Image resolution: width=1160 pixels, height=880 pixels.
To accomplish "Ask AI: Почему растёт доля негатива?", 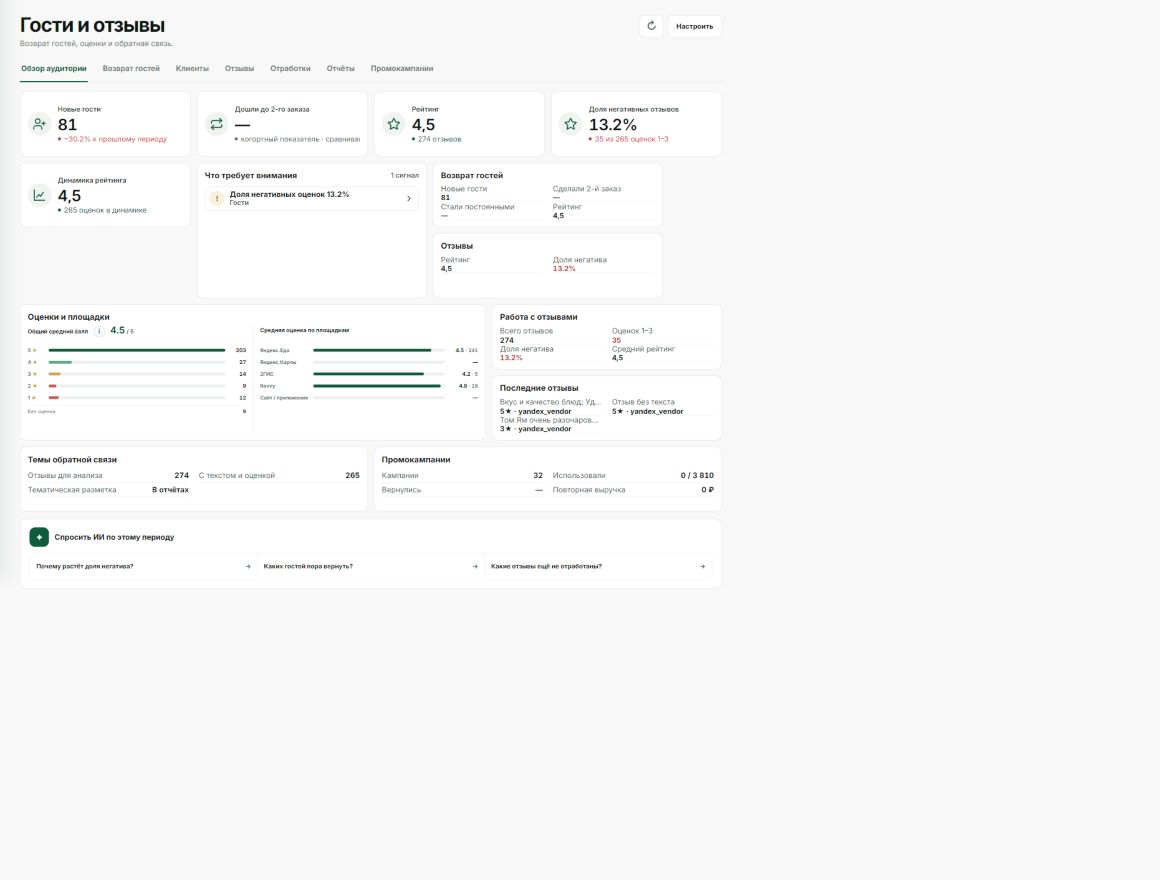I will pyautogui.click(x=144, y=566).
